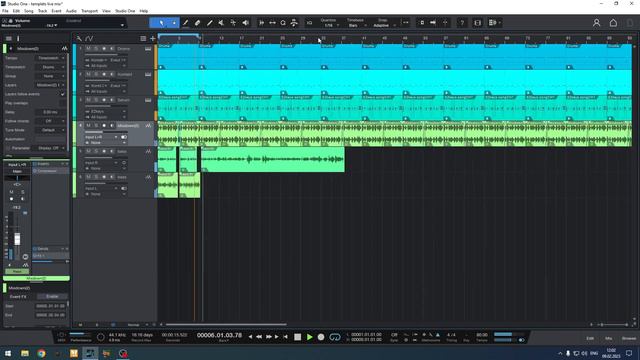640x360 pixels.
Task: Toggle stereo/mono switch on Mixdown(2) track
Action: 124,137
